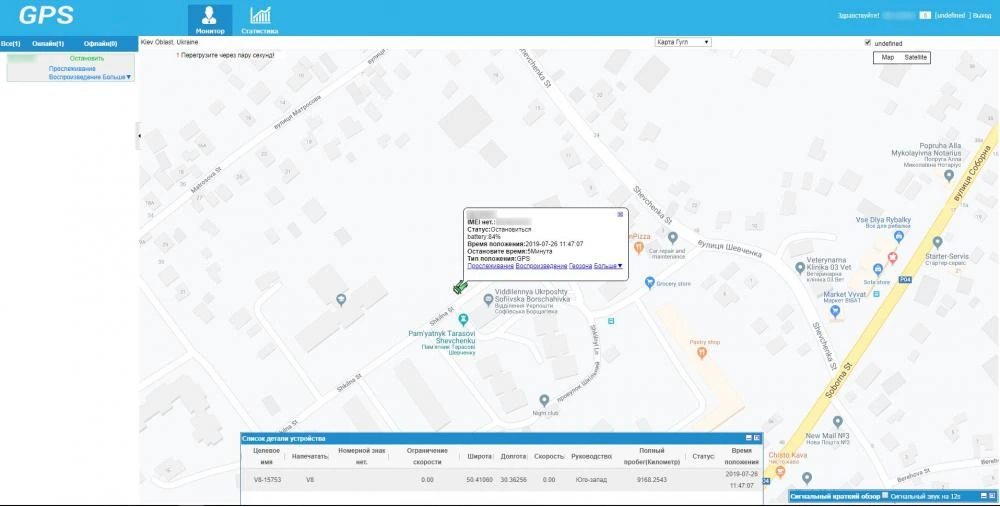The height and width of the screenshot is (507, 1000).
Task: Minimize the device details list panel
Action: tap(747, 438)
